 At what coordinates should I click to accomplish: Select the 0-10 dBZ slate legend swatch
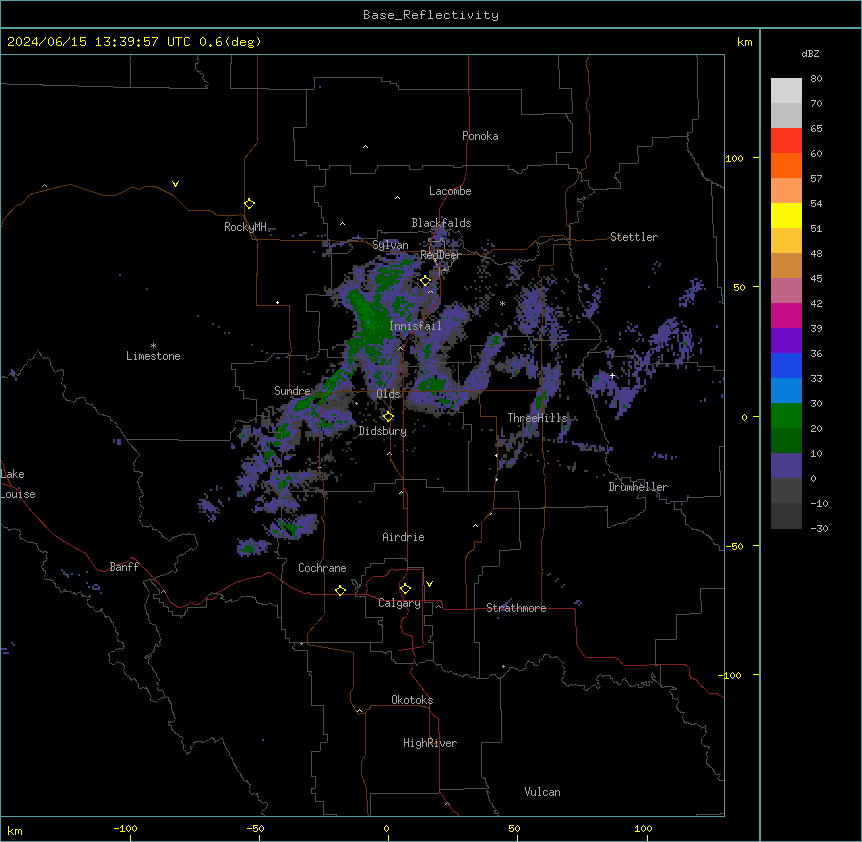pos(786,466)
